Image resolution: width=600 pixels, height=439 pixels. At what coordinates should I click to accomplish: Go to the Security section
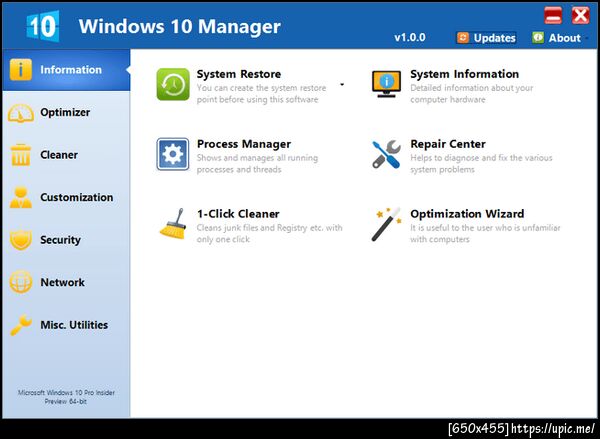point(66,240)
